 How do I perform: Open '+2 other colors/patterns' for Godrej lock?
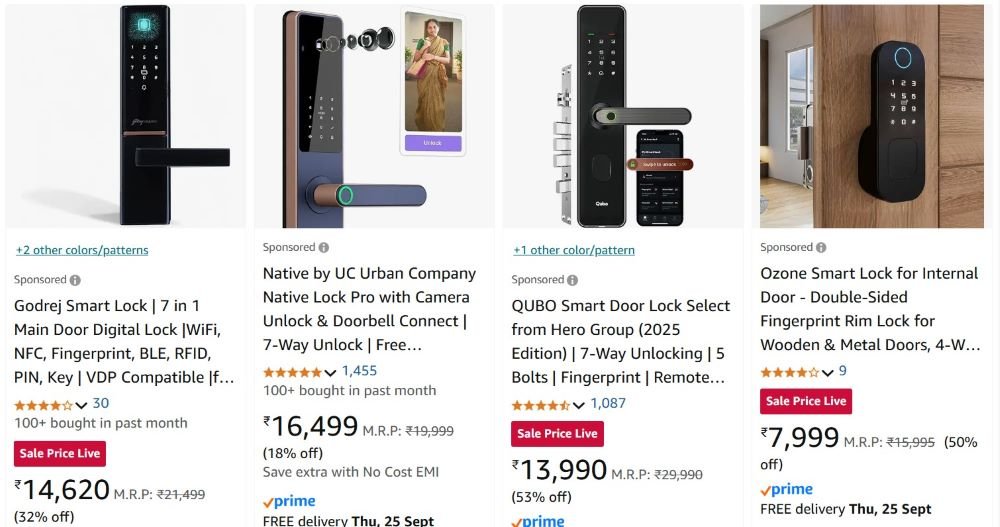(82, 250)
